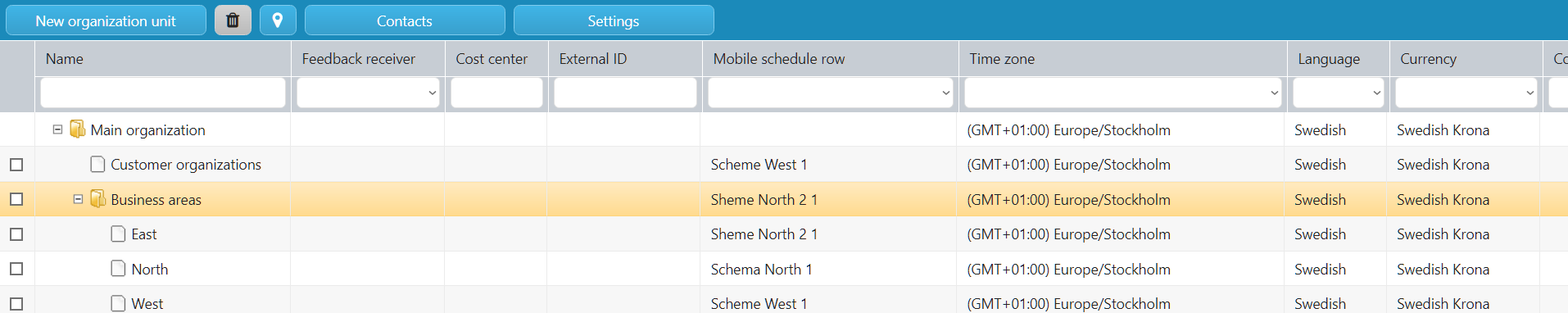Screen dimensions: 1568x313
Task: Click the Currency column header
Action: (x=1428, y=59)
